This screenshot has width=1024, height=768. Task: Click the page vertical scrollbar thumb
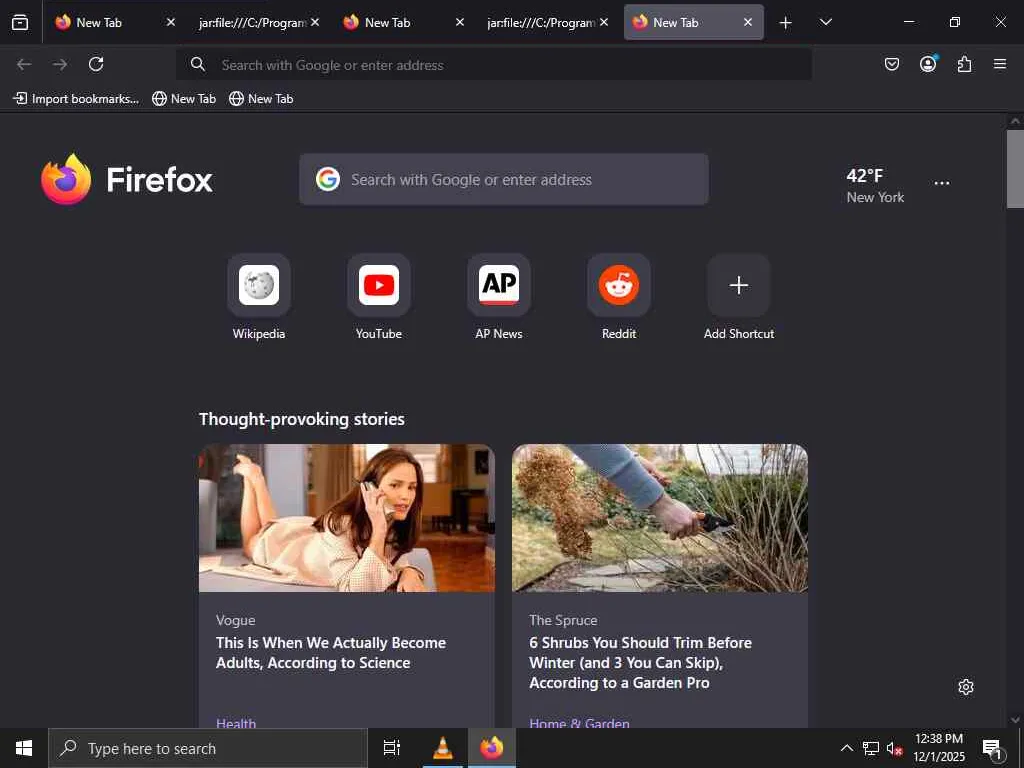coord(1015,168)
